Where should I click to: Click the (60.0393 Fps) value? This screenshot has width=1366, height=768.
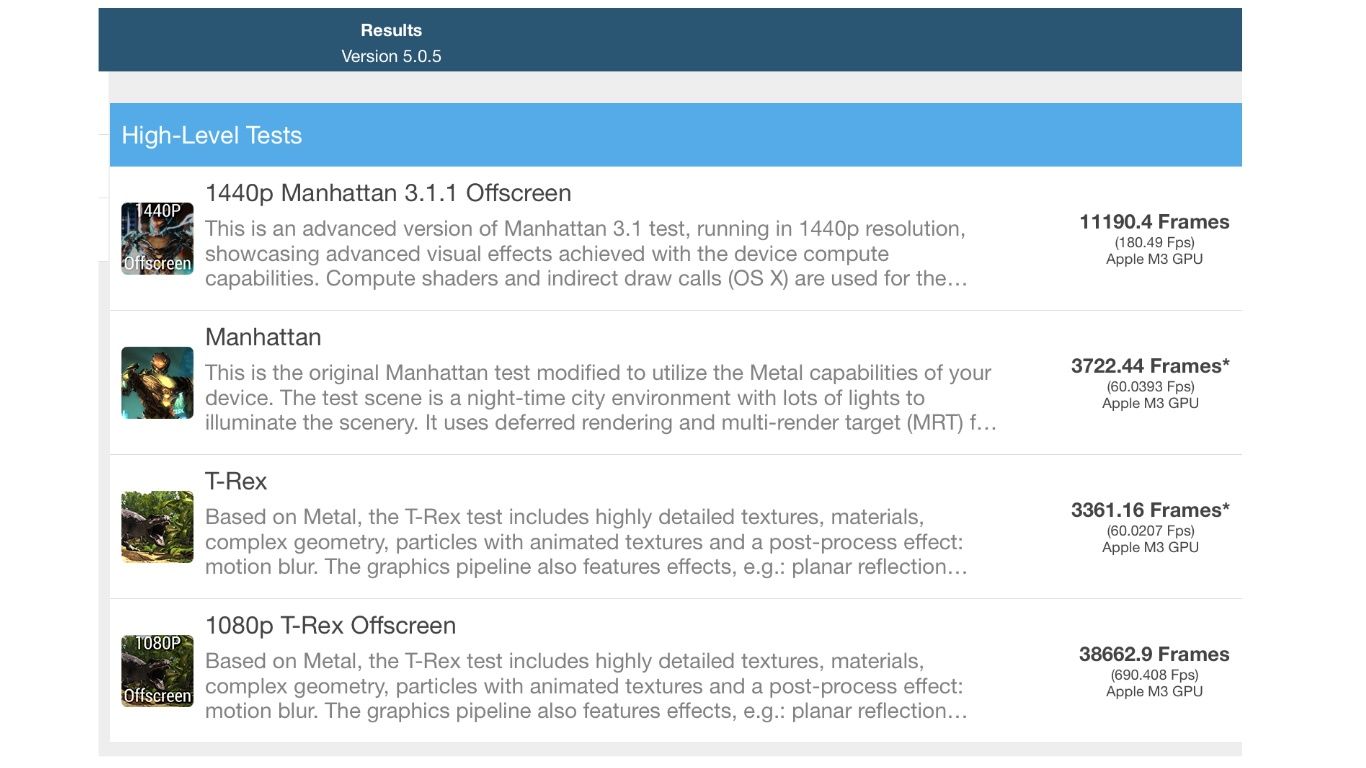click(1150, 386)
